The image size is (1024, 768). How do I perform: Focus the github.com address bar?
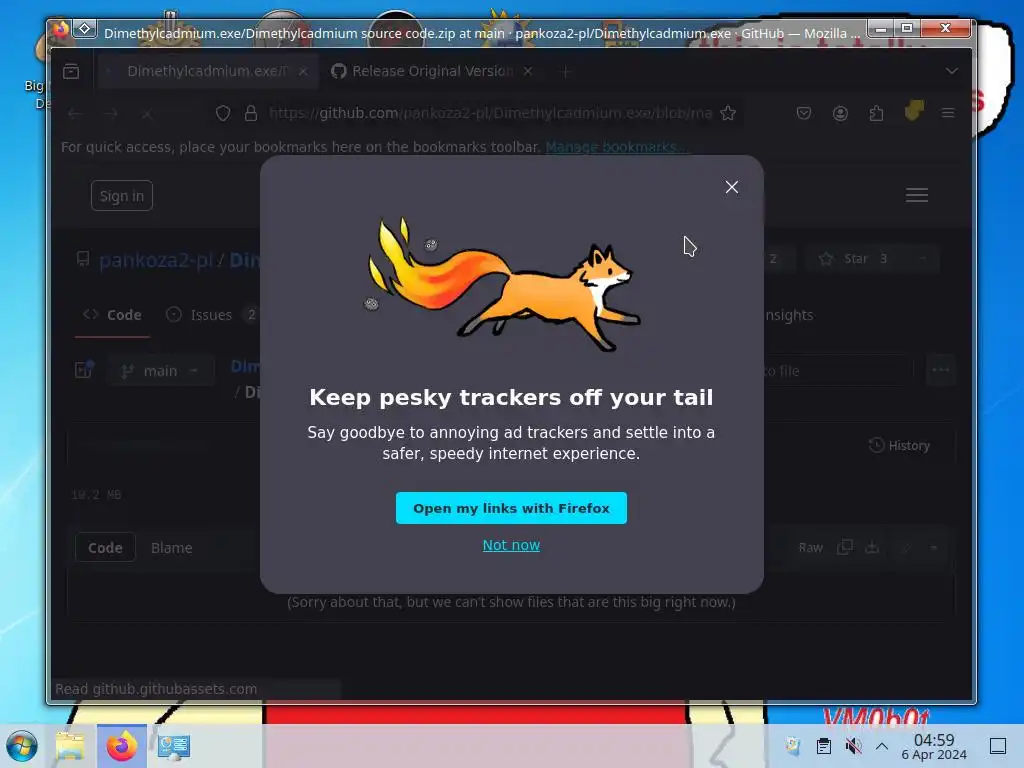[x=490, y=113]
